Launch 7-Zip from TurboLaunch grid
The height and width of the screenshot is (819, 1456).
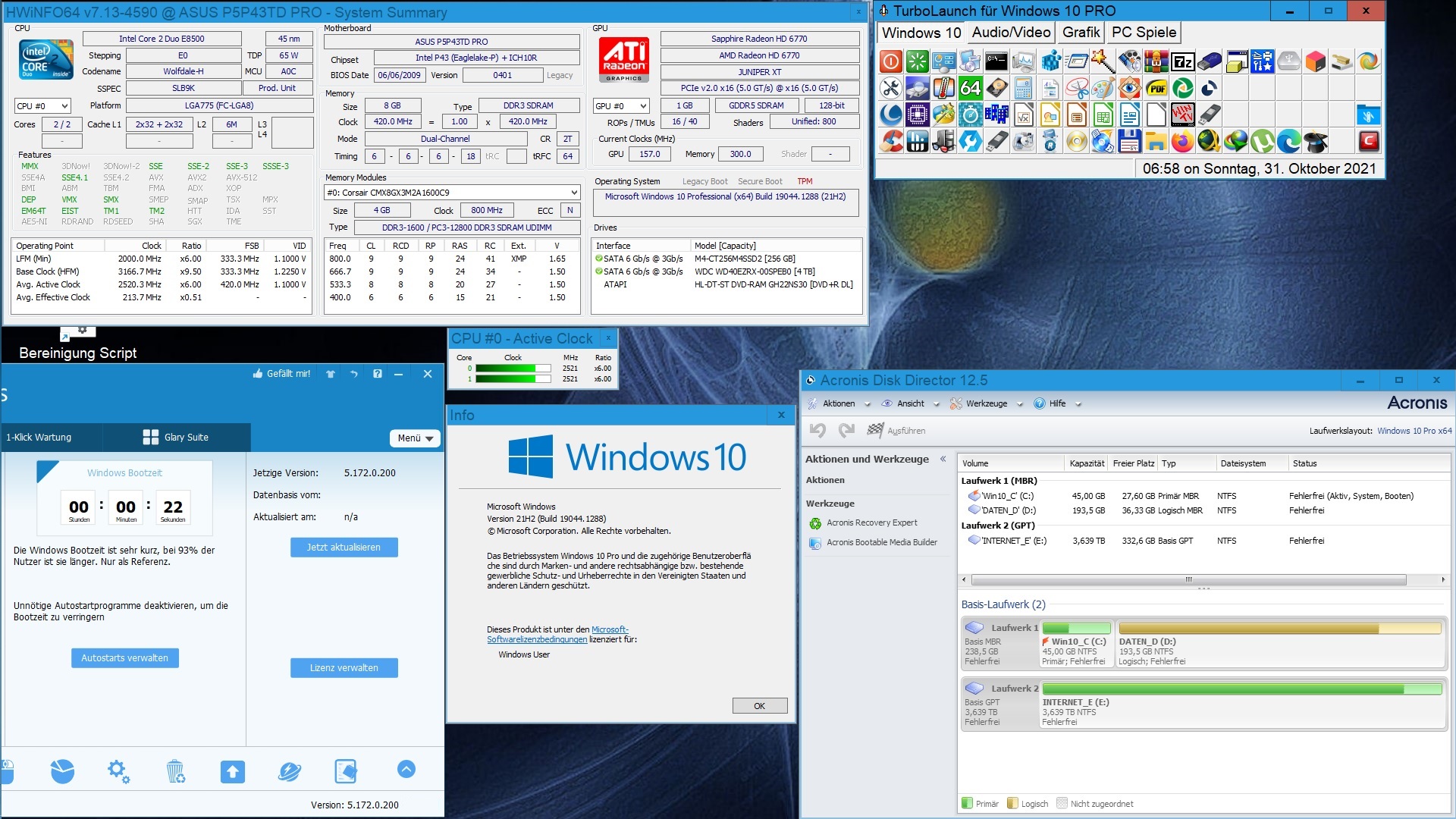click(1182, 62)
